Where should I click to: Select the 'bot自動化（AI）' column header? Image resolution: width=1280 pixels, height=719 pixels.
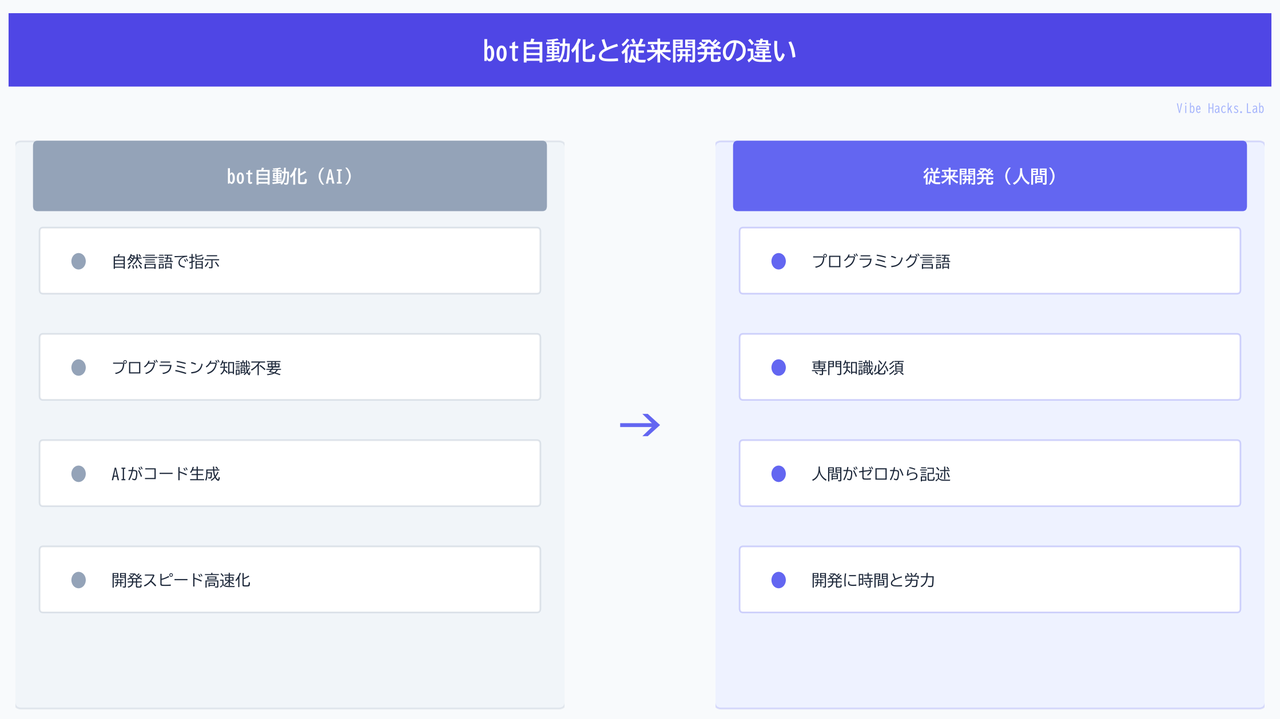[290, 176]
